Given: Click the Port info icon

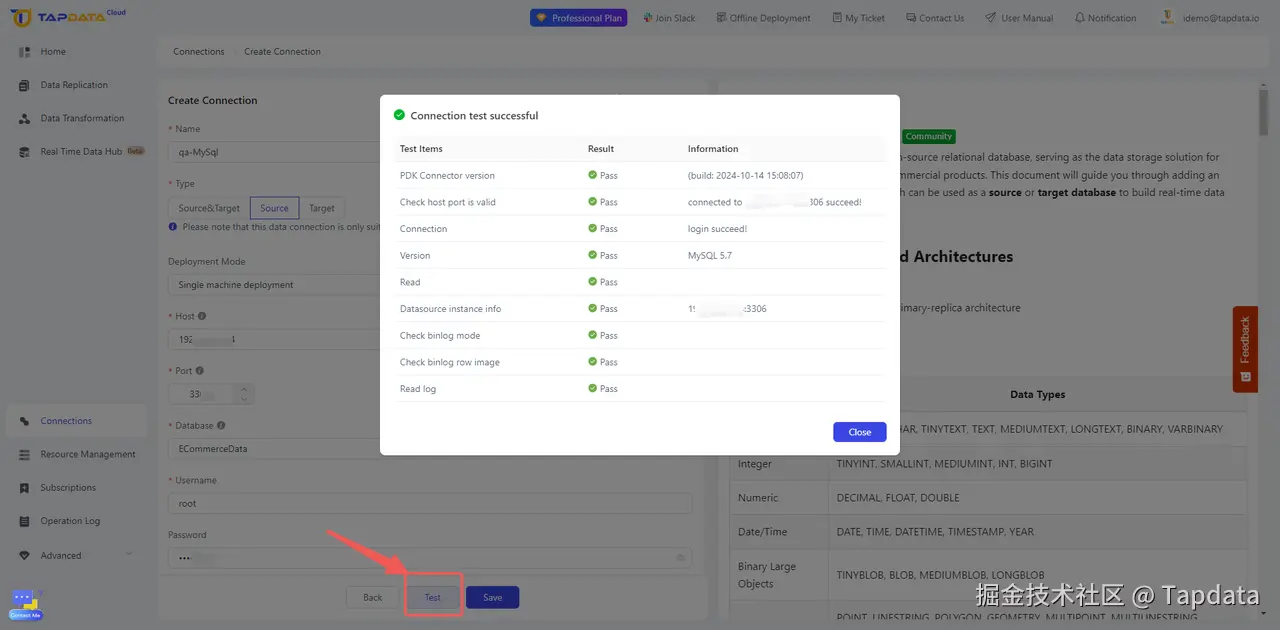Looking at the screenshot, I should (201, 371).
